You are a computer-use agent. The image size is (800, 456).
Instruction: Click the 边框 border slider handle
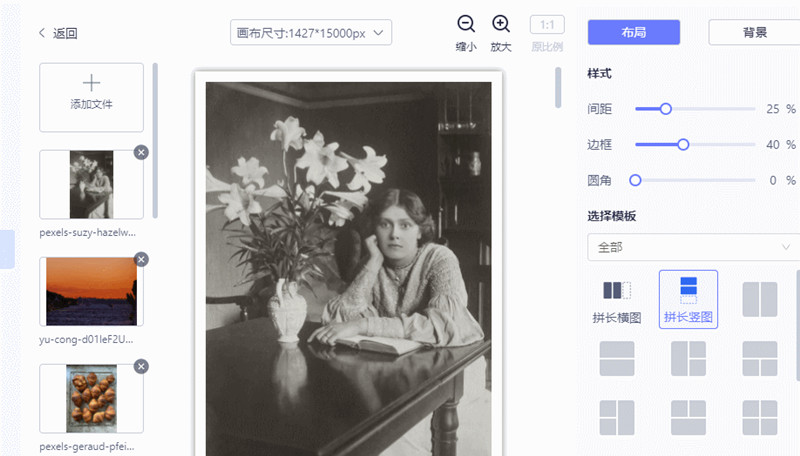[683, 144]
